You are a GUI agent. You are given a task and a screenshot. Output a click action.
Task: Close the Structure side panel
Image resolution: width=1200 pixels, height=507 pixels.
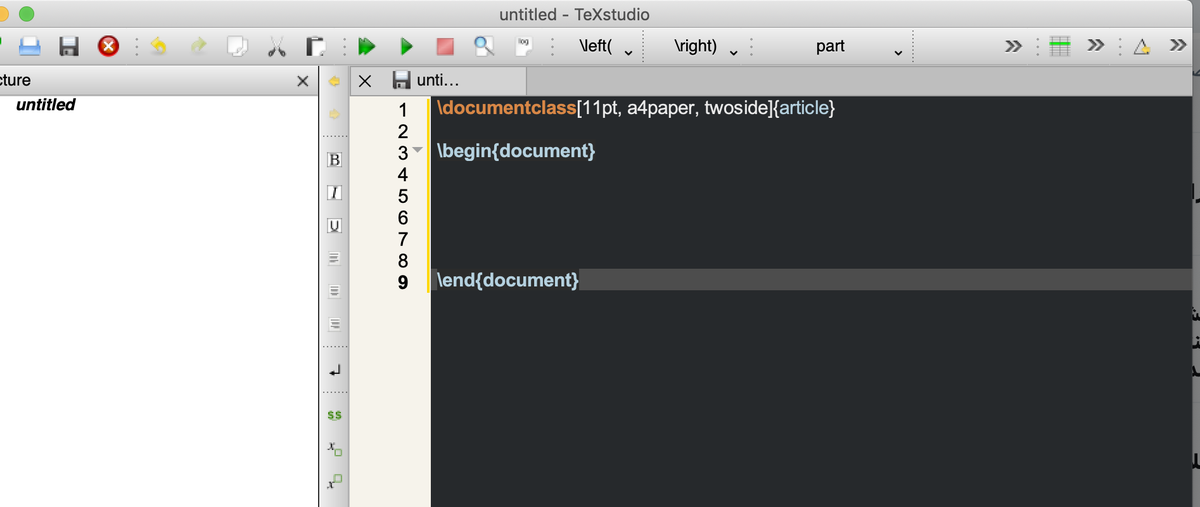[x=303, y=80]
